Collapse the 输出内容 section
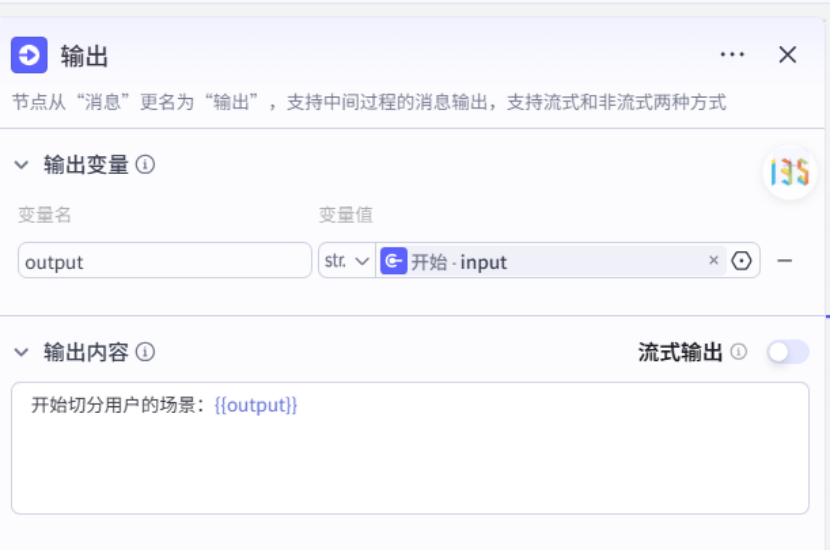Image resolution: width=831 pixels, height=551 pixels. coord(21,352)
